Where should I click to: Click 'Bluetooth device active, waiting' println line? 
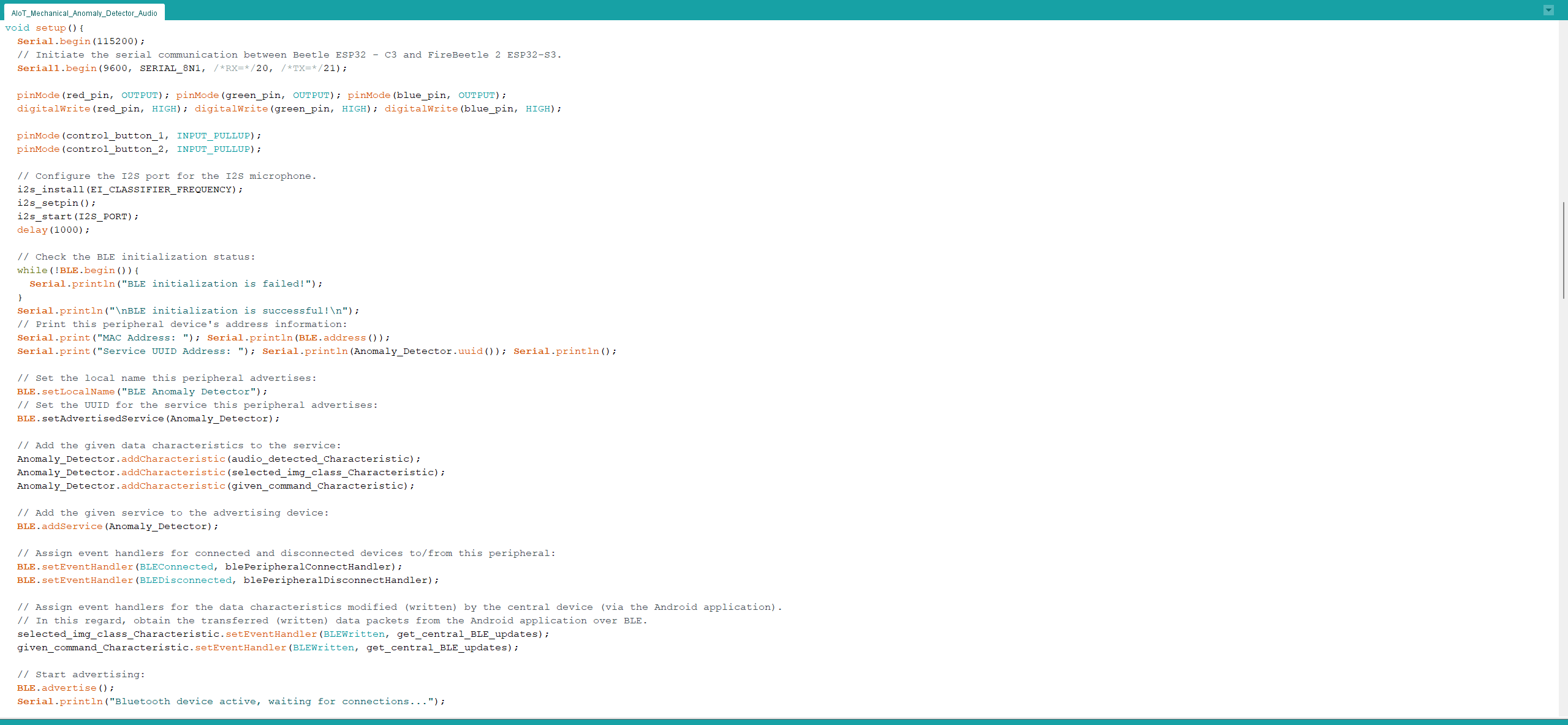(x=231, y=701)
